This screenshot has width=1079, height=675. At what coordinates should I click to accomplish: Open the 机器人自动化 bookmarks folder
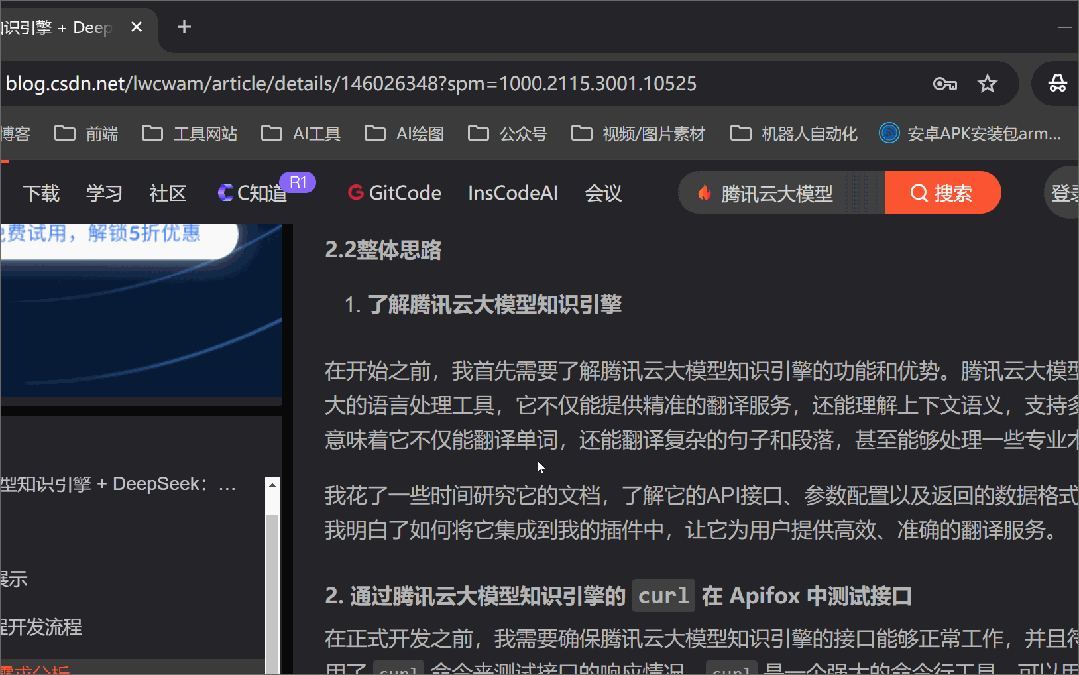click(x=793, y=133)
